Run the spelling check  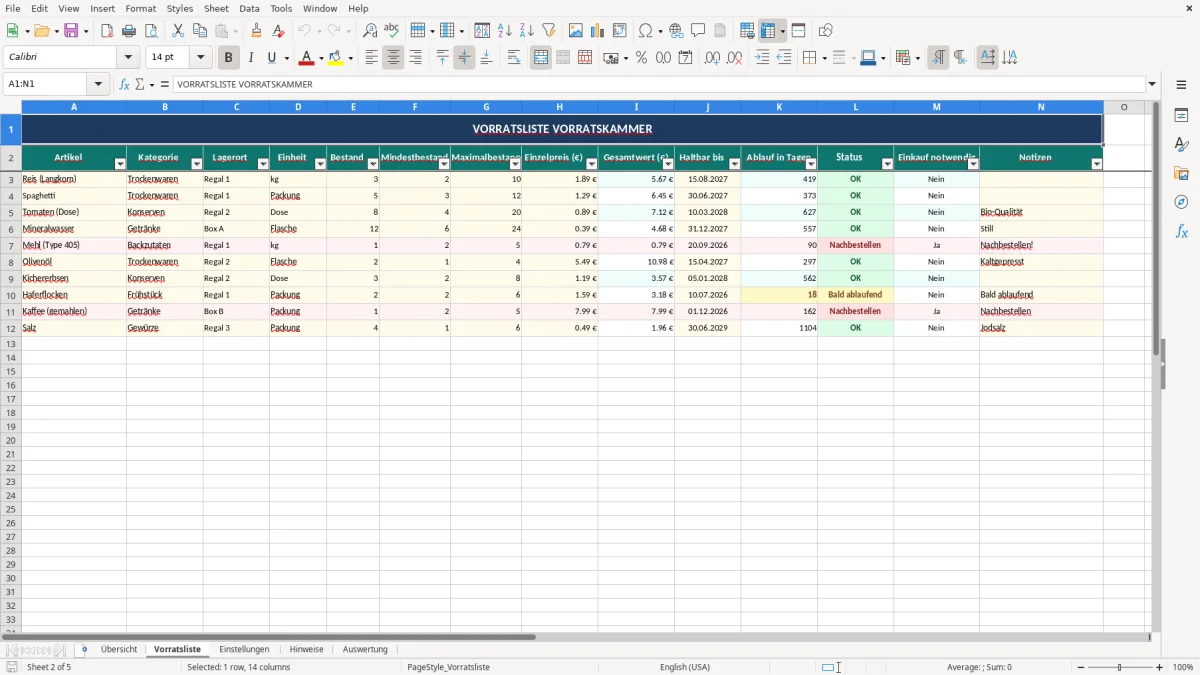pos(392,31)
